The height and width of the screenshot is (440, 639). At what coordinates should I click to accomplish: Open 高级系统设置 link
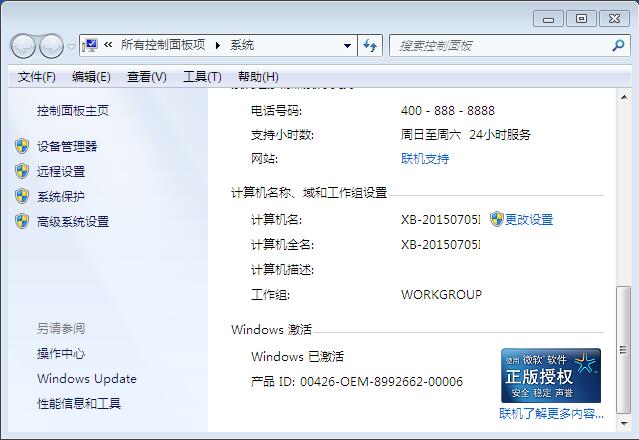click(x=73, y=222)
